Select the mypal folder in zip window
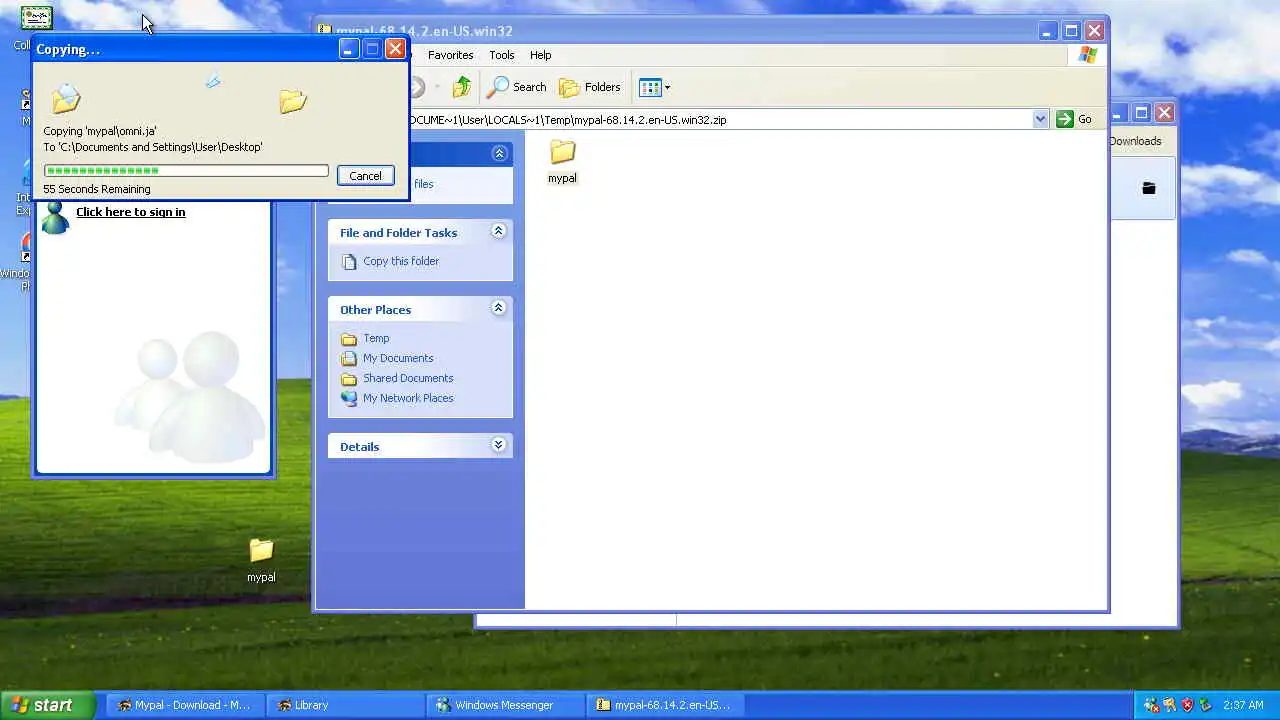 click(562, 161)
